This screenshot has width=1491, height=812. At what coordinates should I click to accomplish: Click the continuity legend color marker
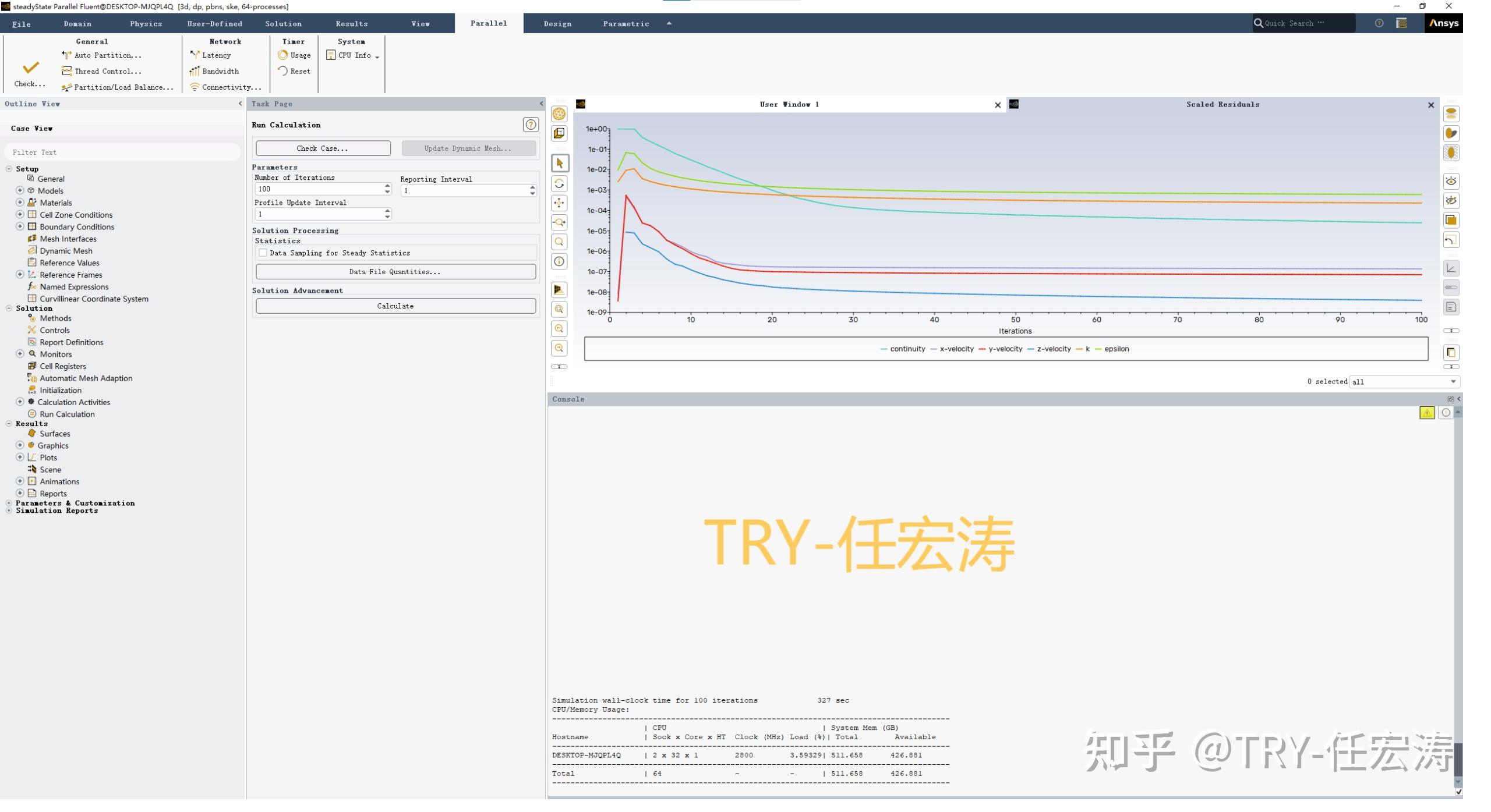pyautogui.click(x=884, y=349)
